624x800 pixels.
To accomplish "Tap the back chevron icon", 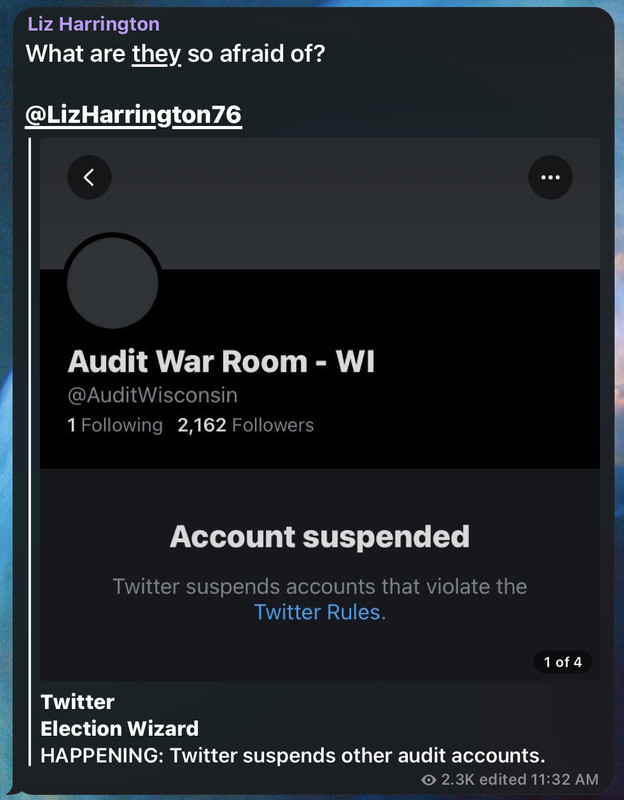I will pos(89,178).
